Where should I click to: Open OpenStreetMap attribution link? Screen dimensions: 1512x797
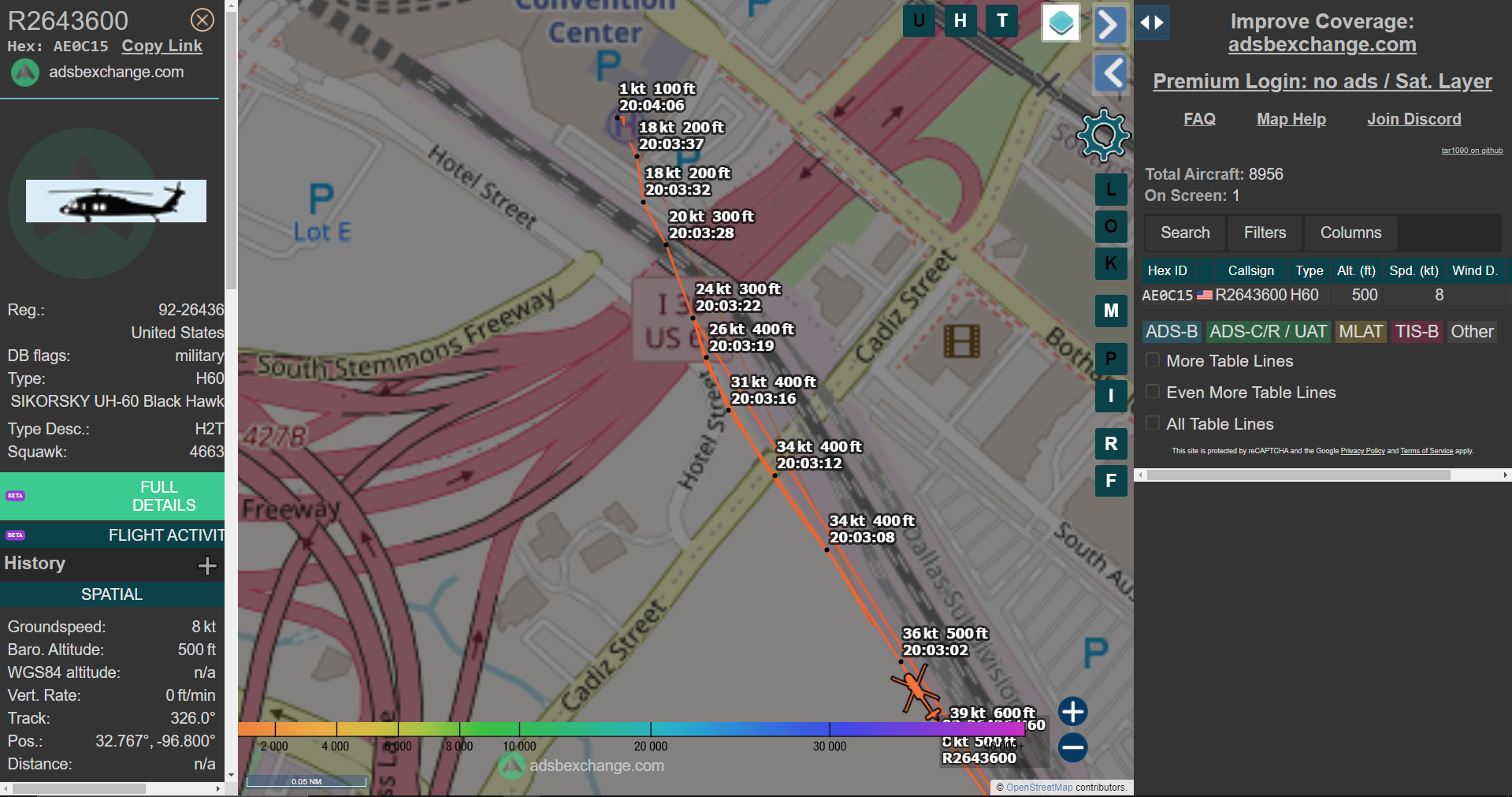point(1039,788)
